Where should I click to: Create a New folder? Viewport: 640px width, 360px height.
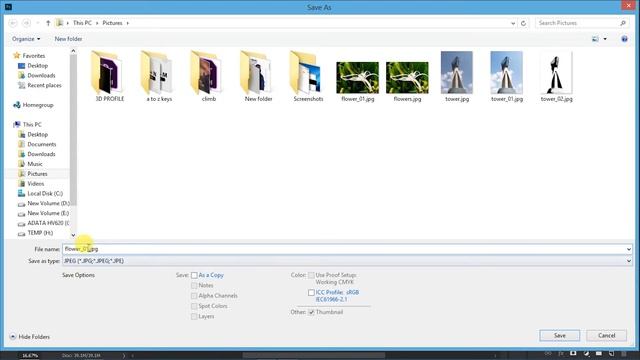(x=68, y=39)
